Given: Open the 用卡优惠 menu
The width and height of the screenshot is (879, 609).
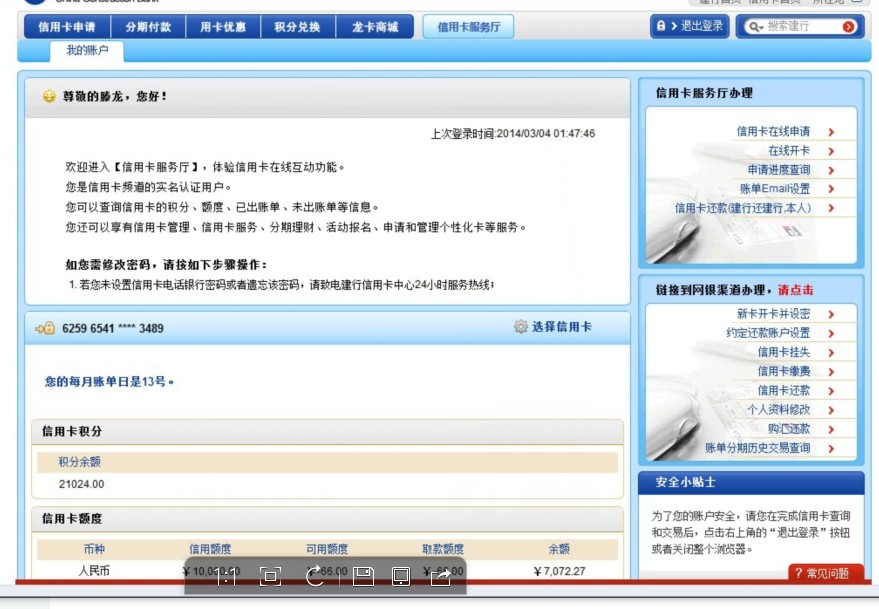Looking at the screenshot, I should coord(223,26).
